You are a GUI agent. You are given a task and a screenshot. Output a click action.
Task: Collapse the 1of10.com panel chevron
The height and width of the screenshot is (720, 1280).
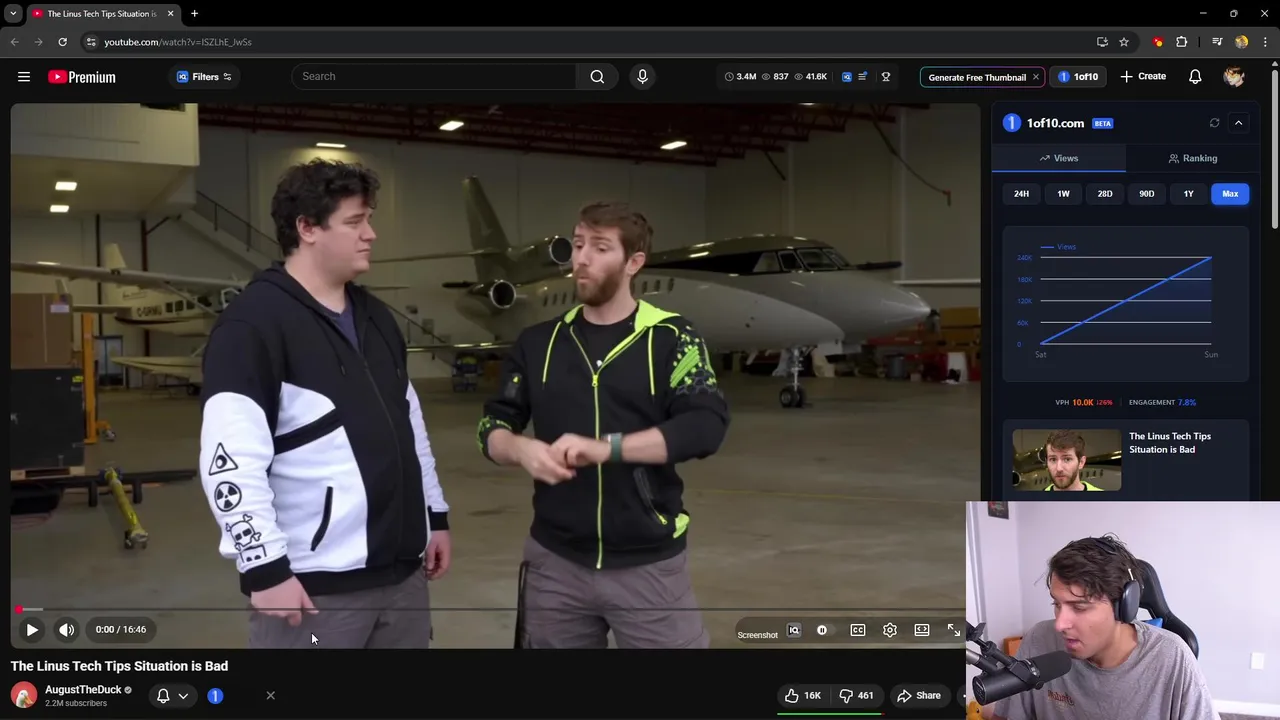1238,123
